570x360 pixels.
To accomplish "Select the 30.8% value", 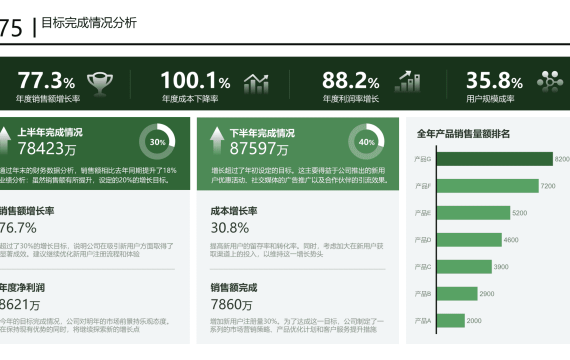I will [x=230, y=228].
